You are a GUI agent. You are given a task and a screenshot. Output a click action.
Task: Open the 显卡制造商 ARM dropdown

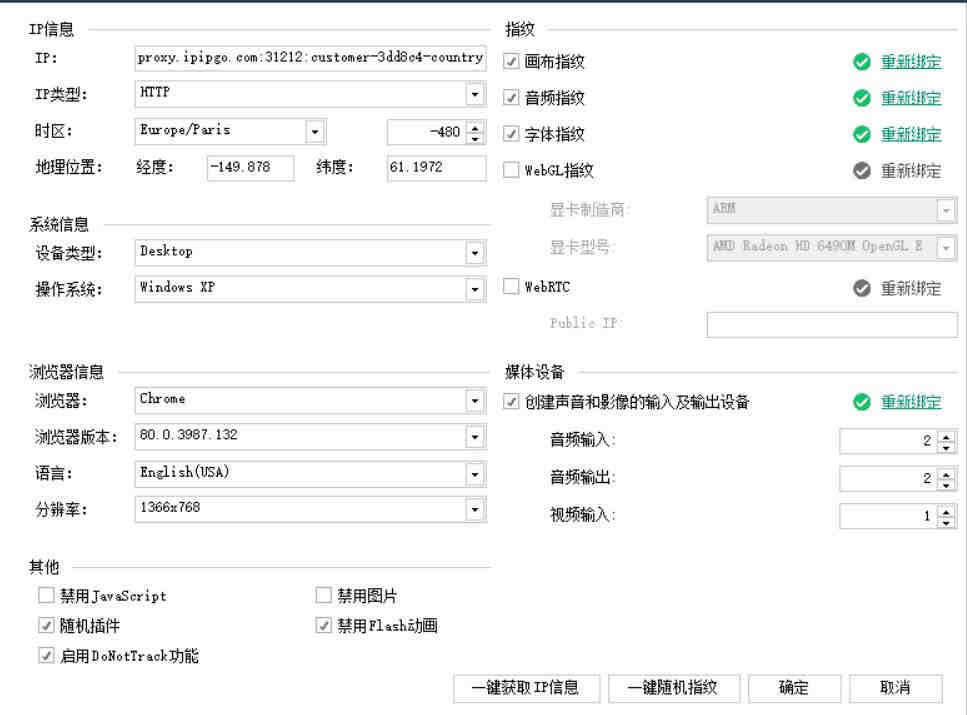point(946,210)
